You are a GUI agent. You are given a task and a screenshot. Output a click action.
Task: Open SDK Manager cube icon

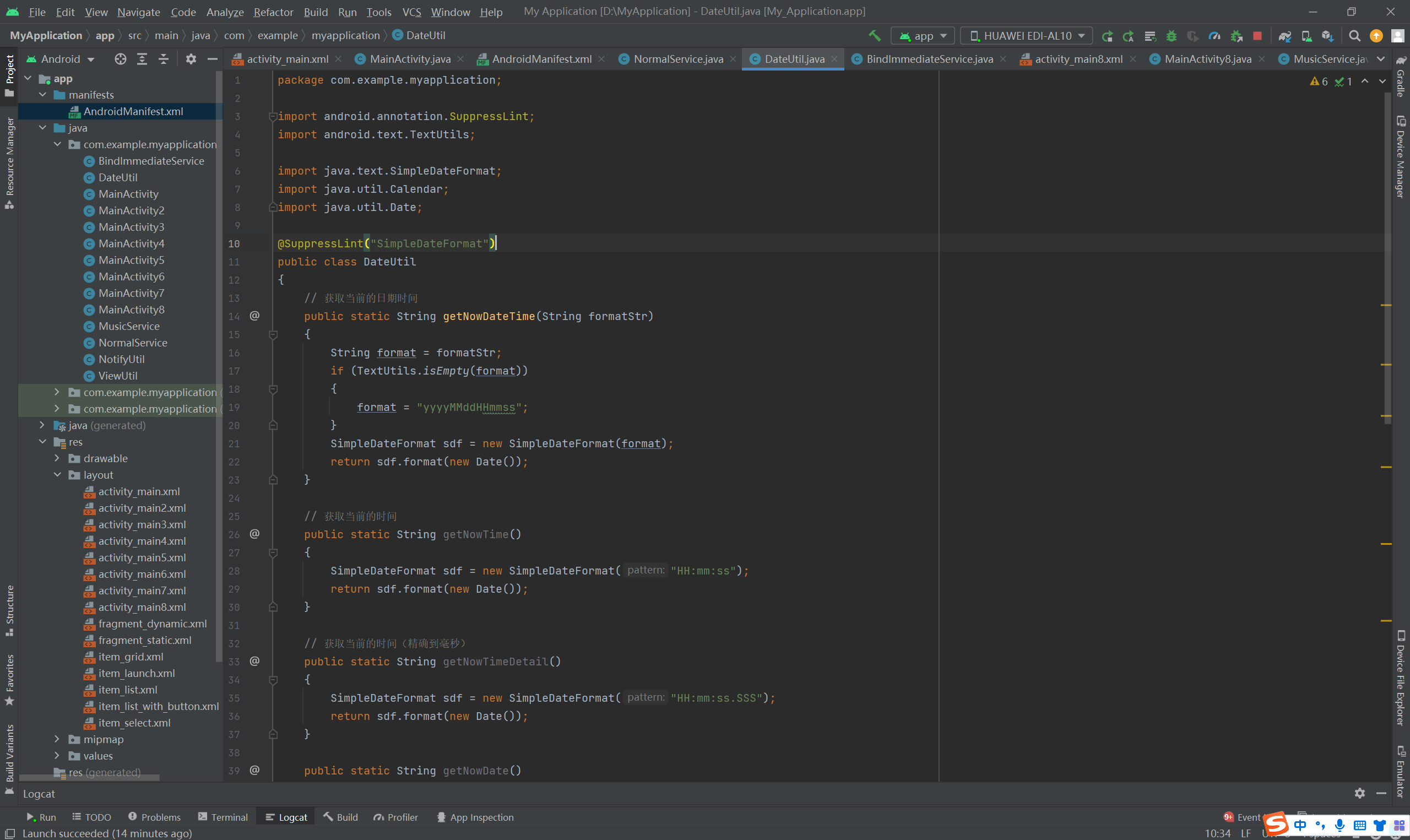coord(1327,36)
